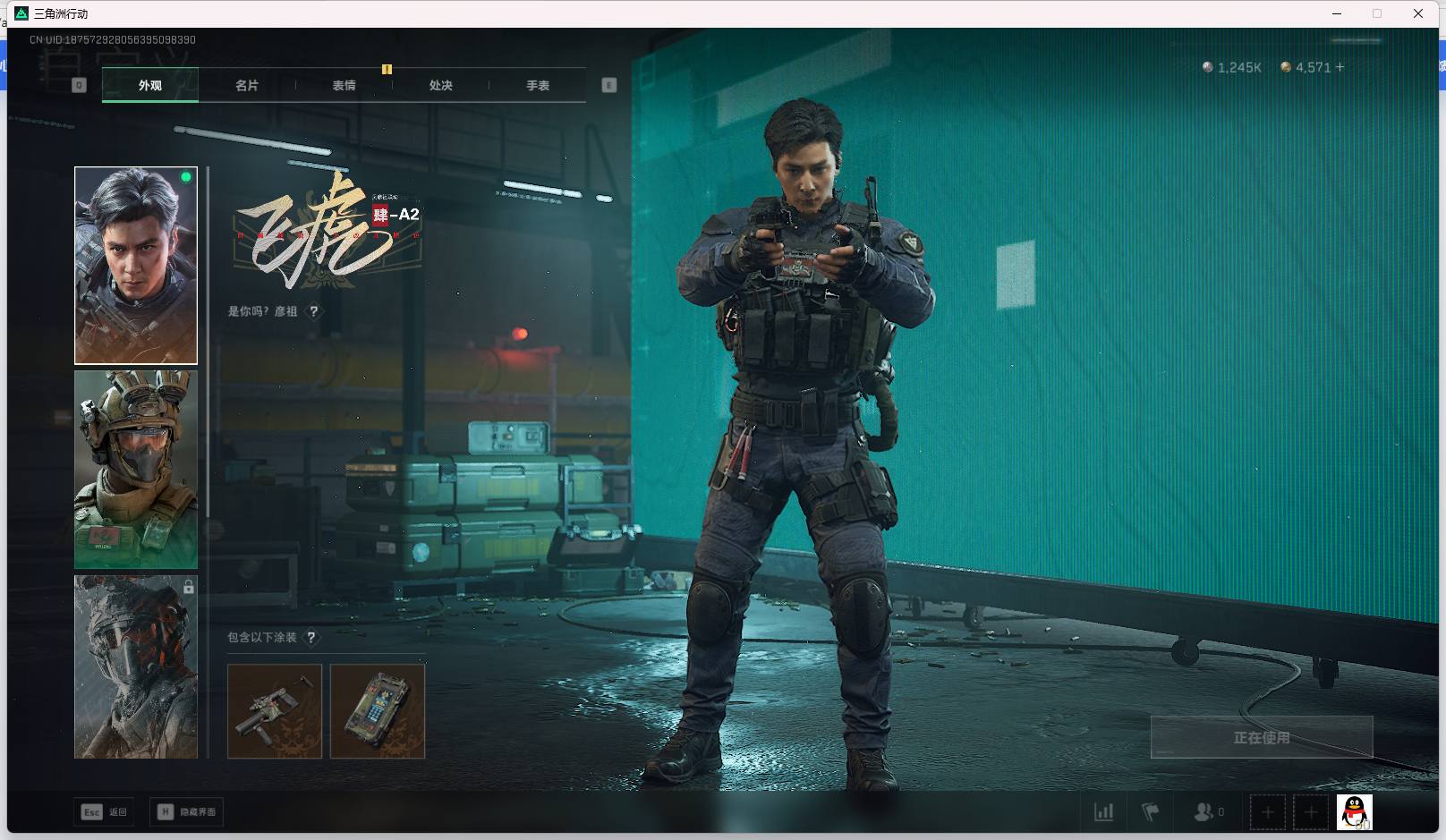
Task: Click the E next-tab key icon
Action: (x=609, y=86)
